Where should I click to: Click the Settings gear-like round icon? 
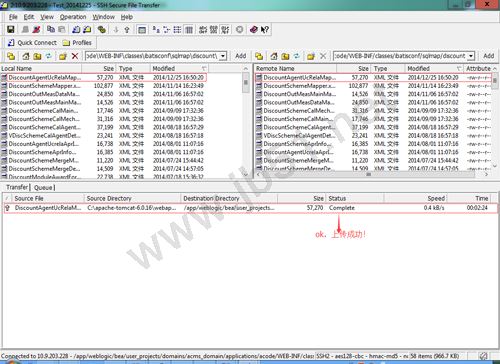(239, 30)
